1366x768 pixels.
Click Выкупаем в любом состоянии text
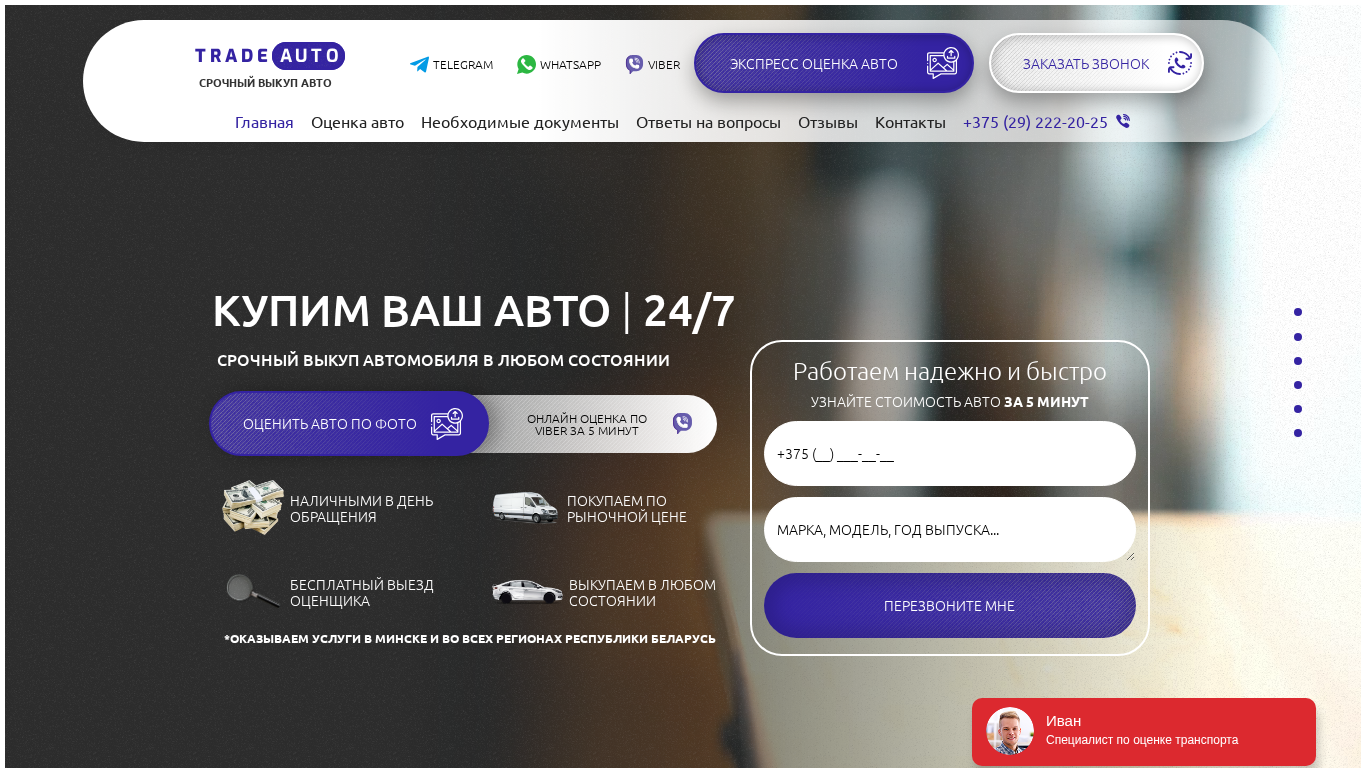click(642, 592)
